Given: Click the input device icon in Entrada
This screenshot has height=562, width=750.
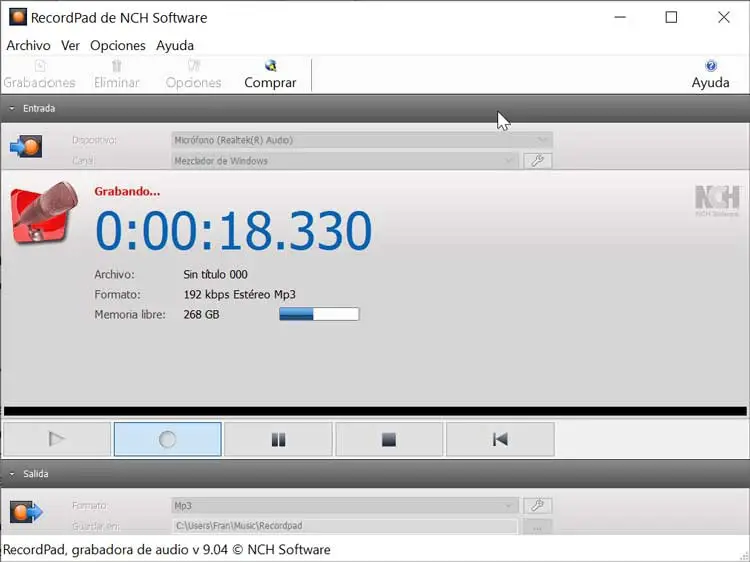Looking at the screenshot, I should (26, 146).
